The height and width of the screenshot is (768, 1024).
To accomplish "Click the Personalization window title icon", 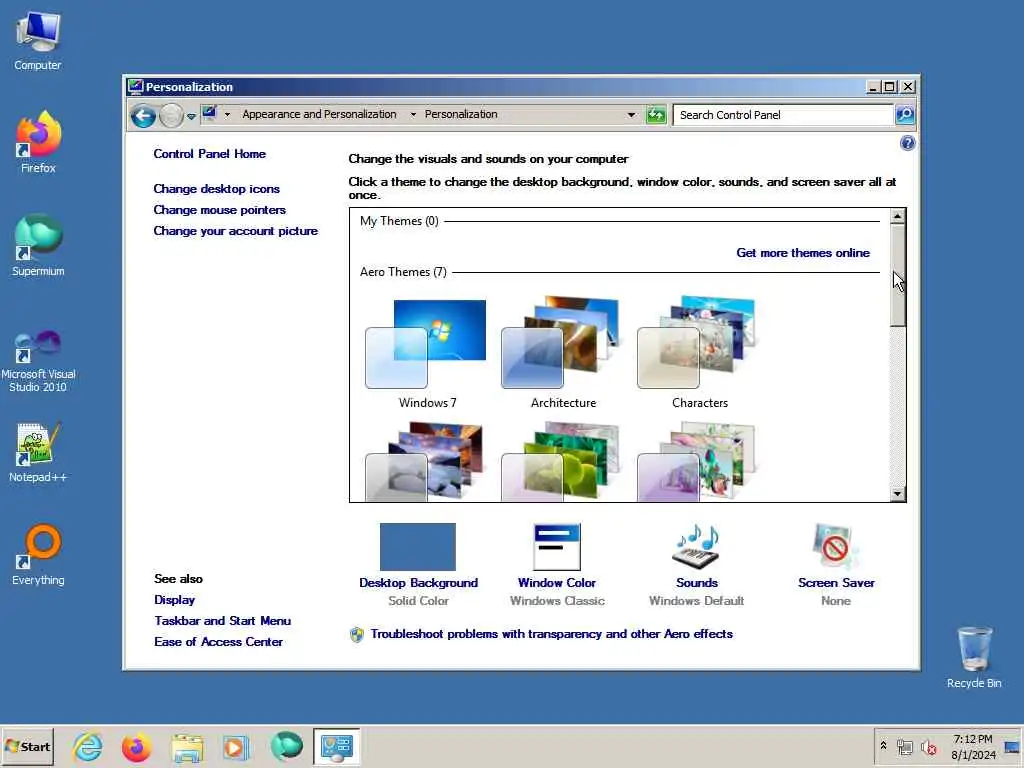I will [135, 86].
